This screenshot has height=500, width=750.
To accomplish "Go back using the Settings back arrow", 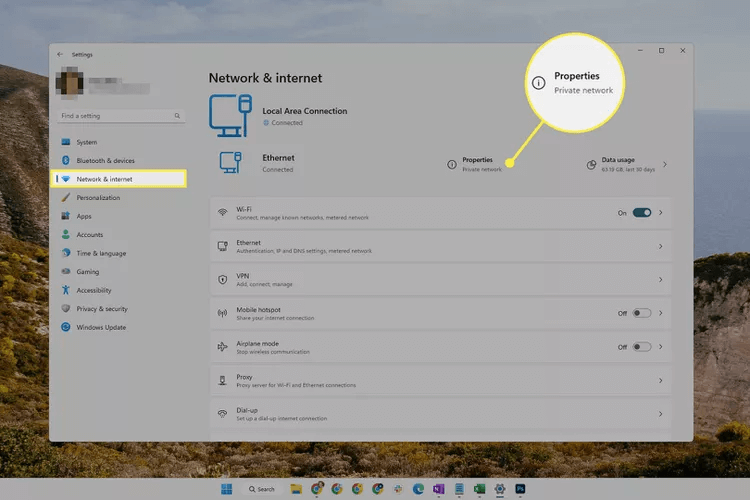I will coord(60,55).
